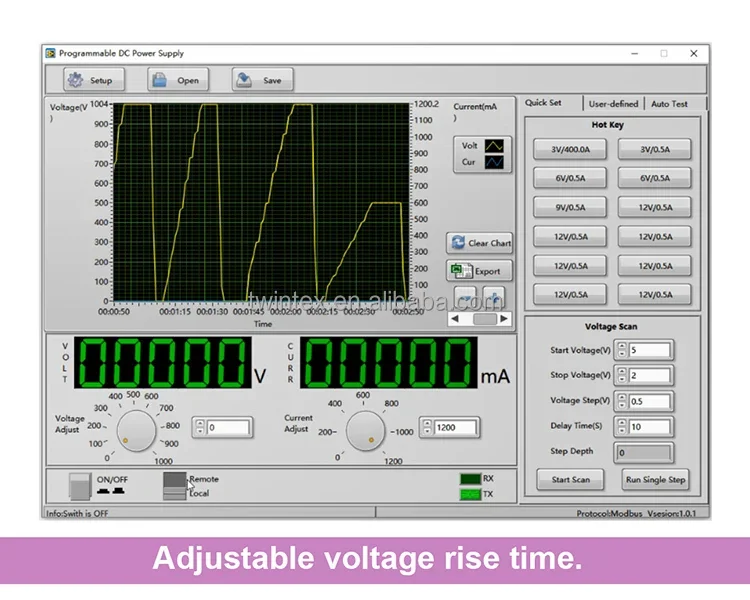The image size is (750, 600).
Task: Click the Open file icon button
Action: 178,80
